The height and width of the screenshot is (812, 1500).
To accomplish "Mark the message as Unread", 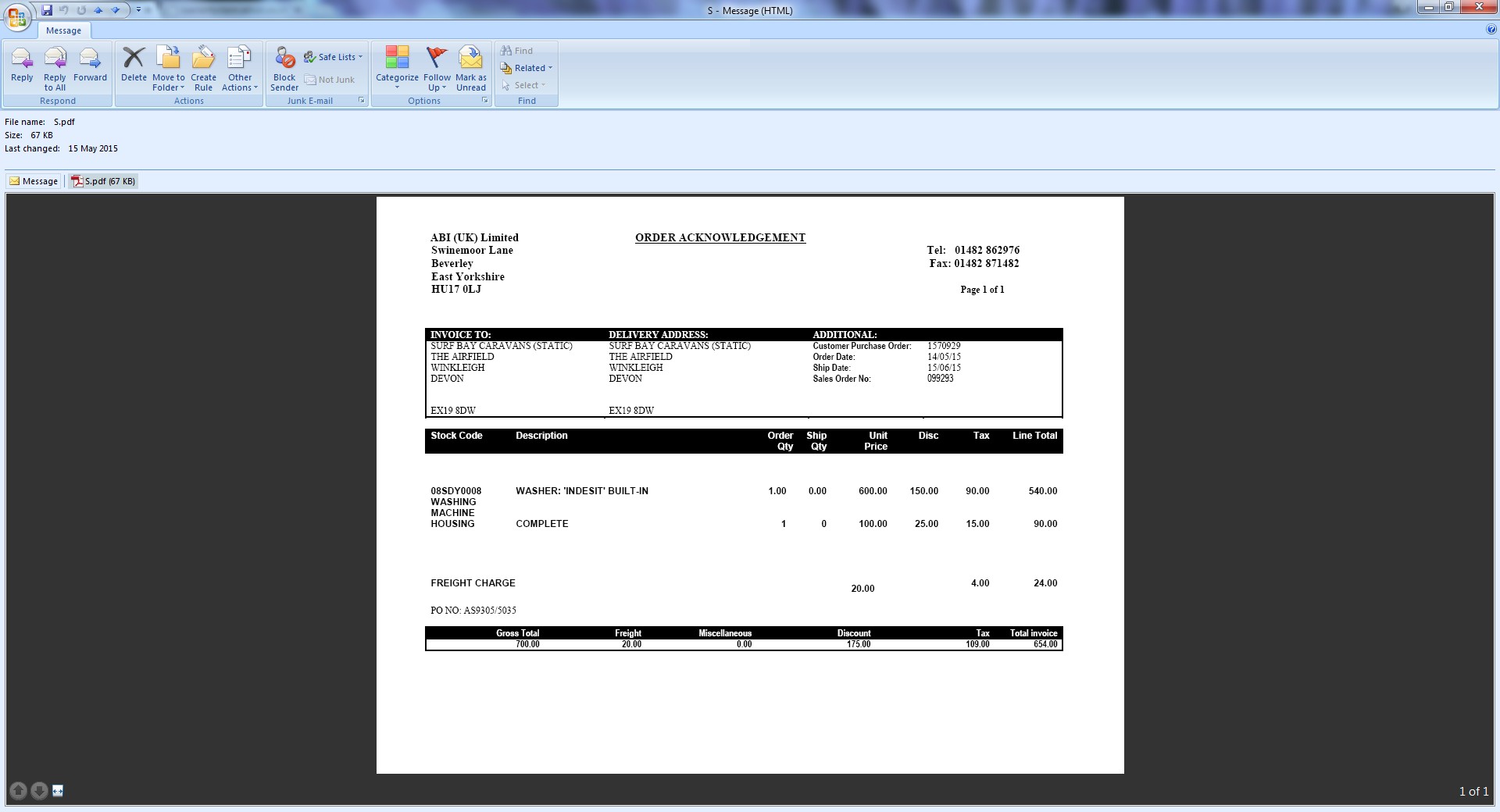I will point(471,69).
